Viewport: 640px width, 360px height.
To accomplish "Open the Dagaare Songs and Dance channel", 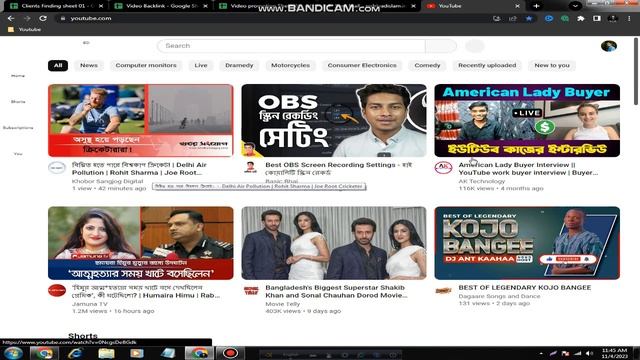I will click(499, 296).
